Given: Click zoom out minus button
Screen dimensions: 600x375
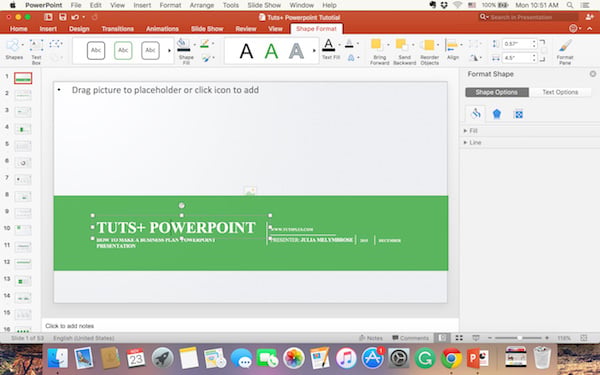Looking at the screenshot, I should click(x=490, y=338).
